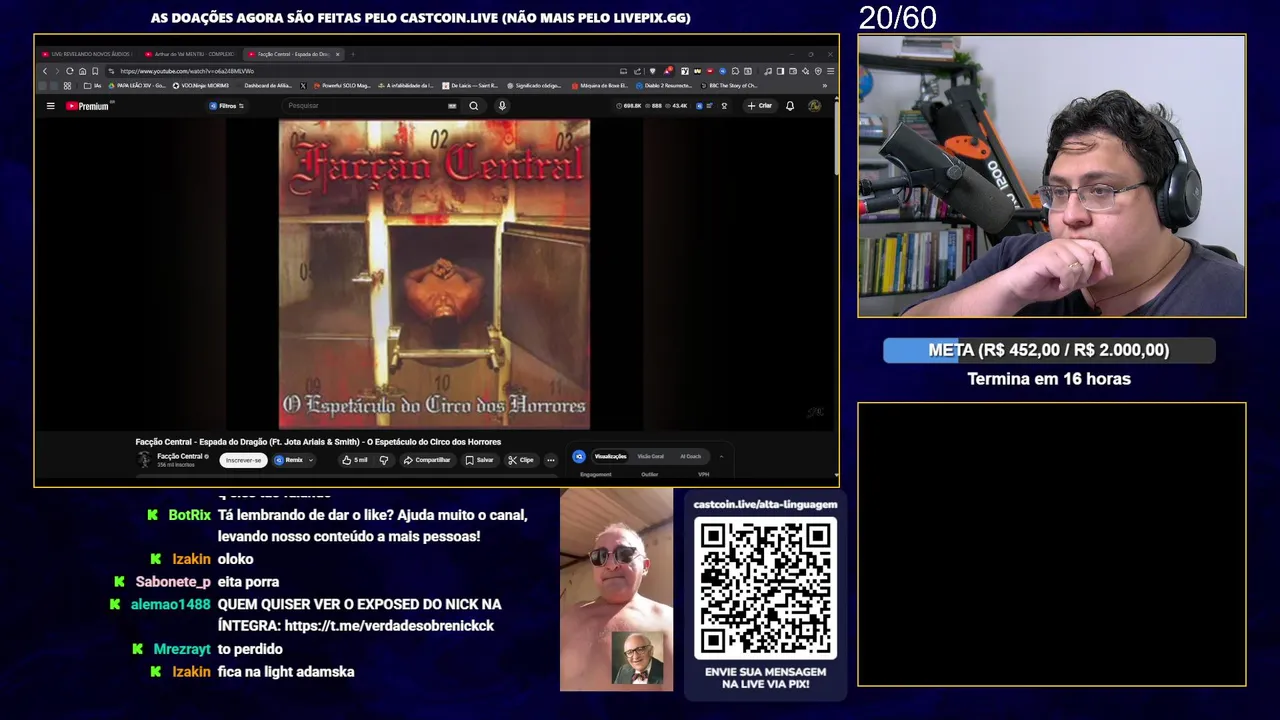Open the VDO.Ninja MIORIM3 bookmark
This screenshot has height=720, width=1280.
200,86
